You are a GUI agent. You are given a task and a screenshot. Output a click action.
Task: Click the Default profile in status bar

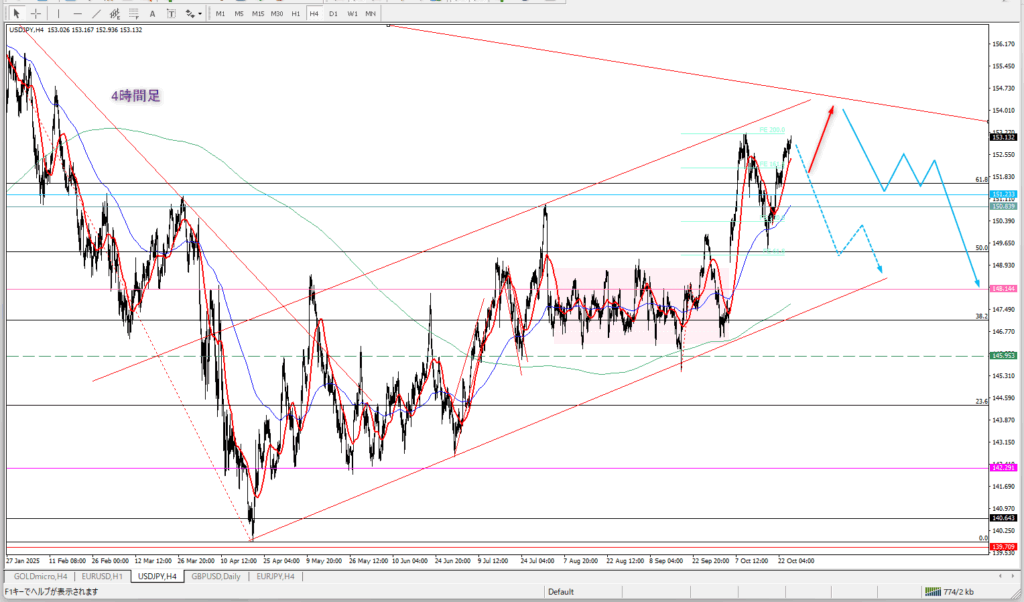(x=560, y=591)
